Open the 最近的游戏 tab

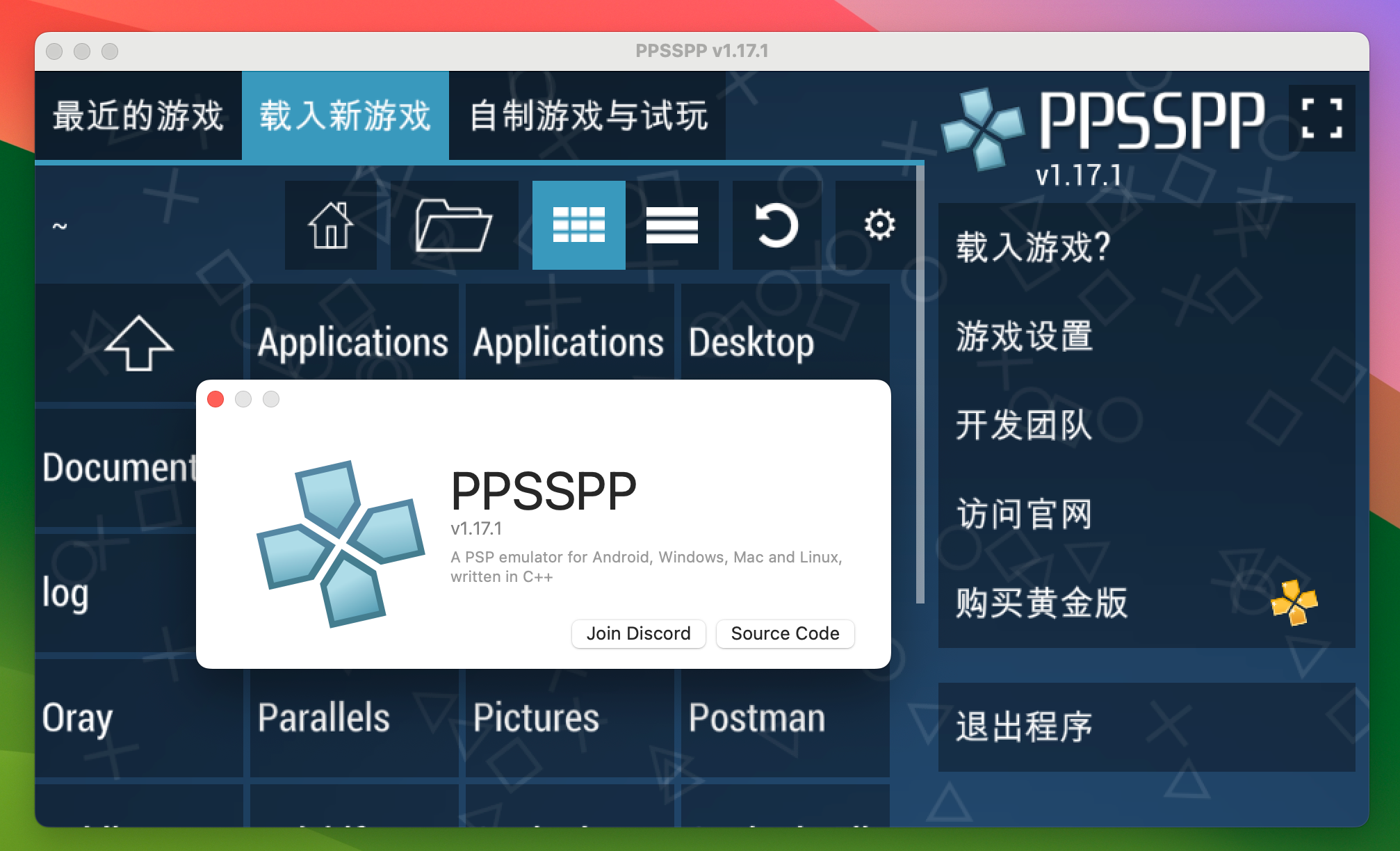(137, 116)
